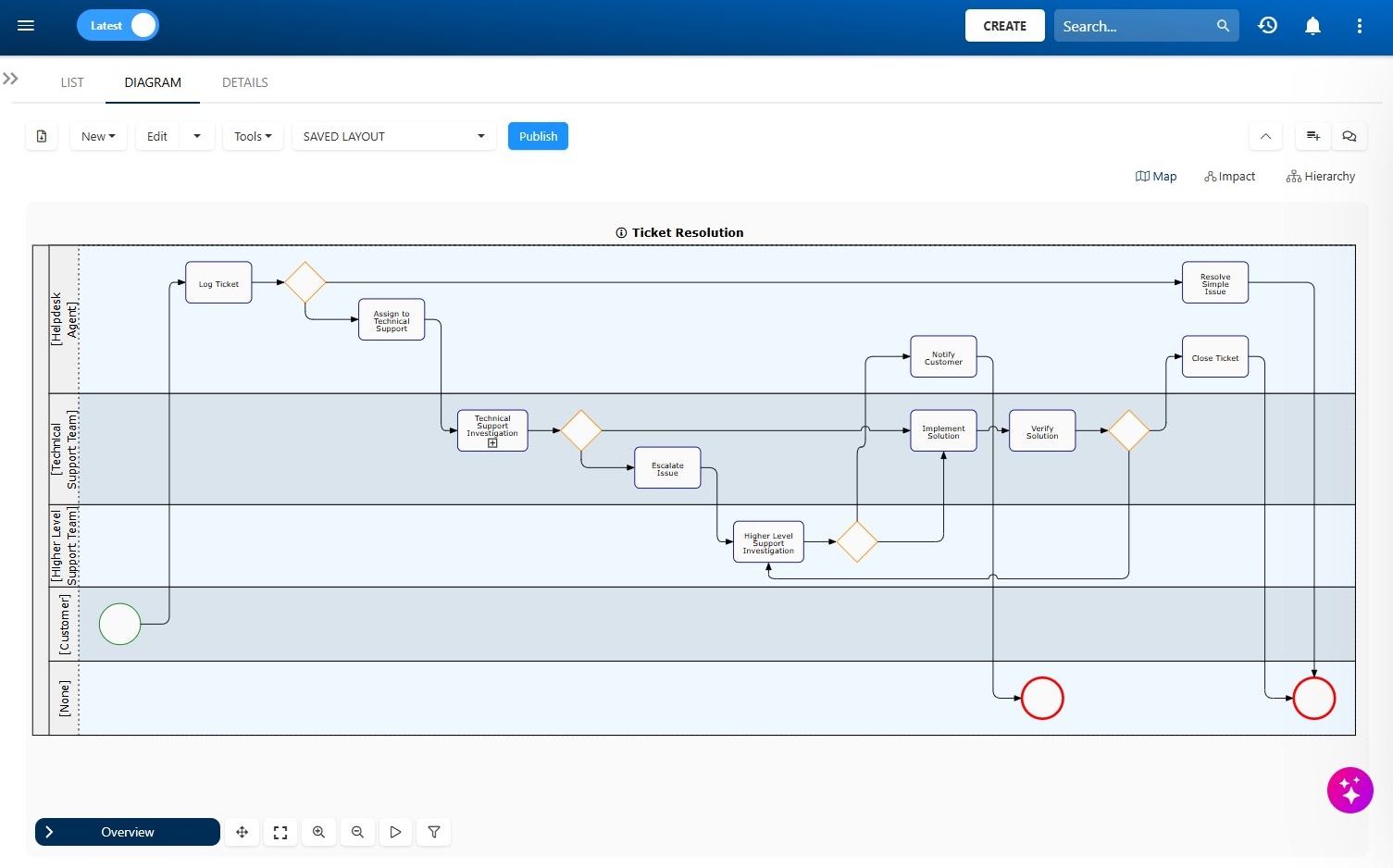Click the zoom in magnifier icon
The image size is (1393, 868).
click(x=318, y=832)
